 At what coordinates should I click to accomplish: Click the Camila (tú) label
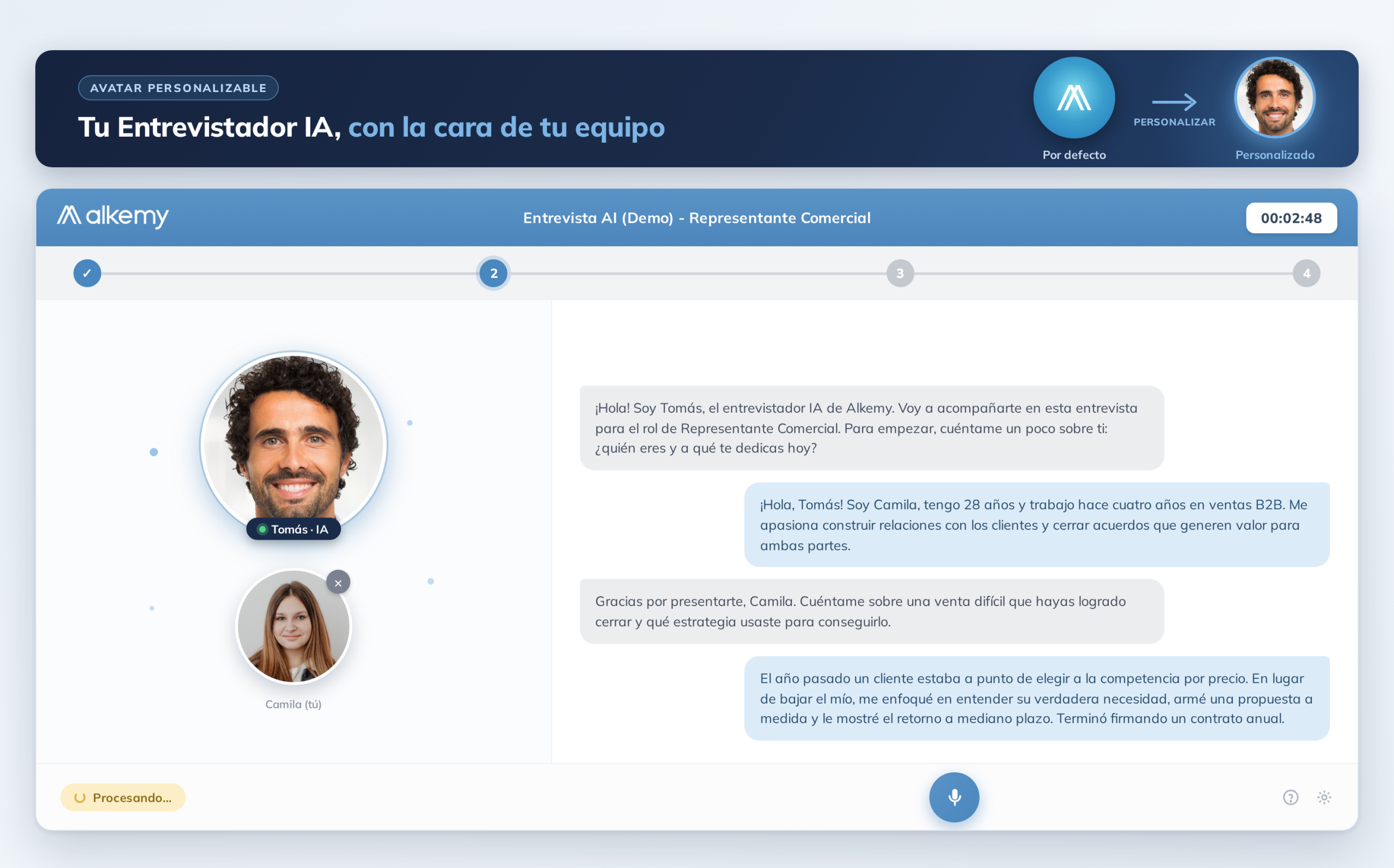pyautogui.click(x=294, y=705)
